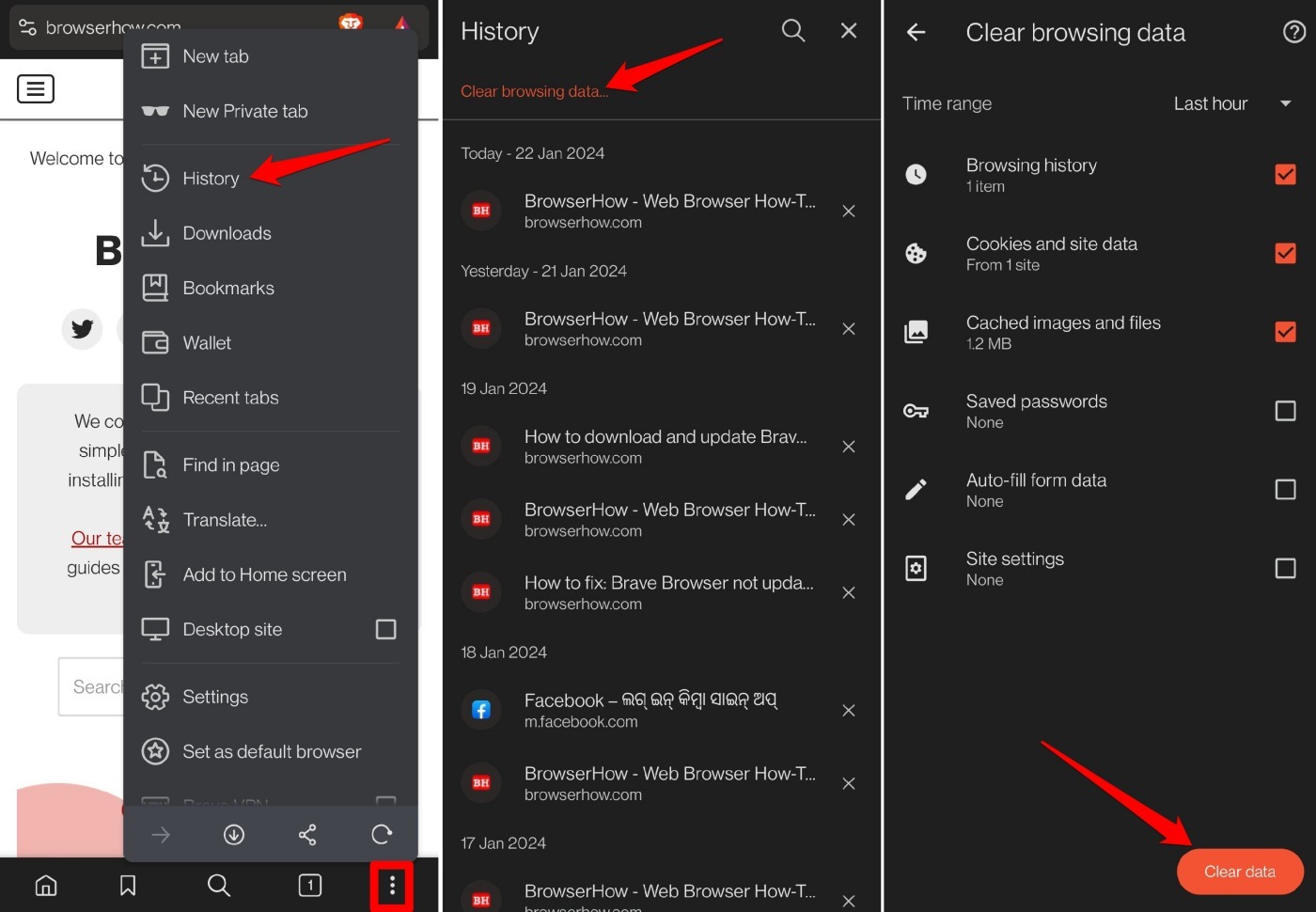The width and height of the screenshot is (1316, 912).
Task: Tap the forward arrow in menu footer
Action: pos(161,835)
